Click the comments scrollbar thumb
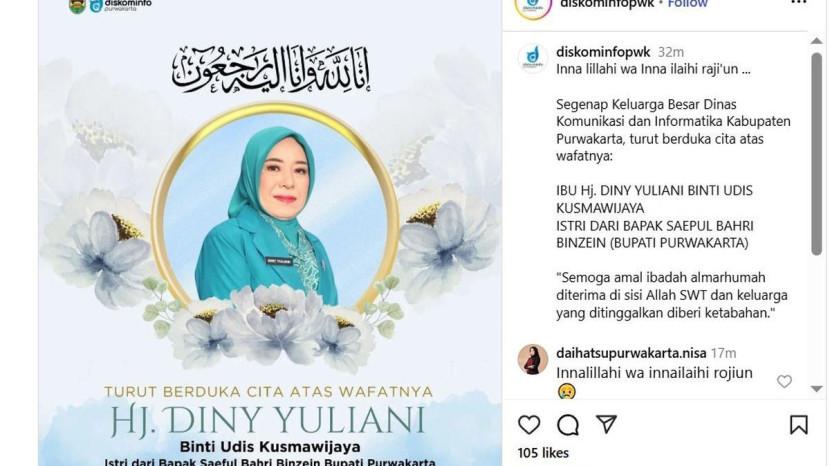Image resolution: width=830 pixels, height=466 pixels. [816, 154]
